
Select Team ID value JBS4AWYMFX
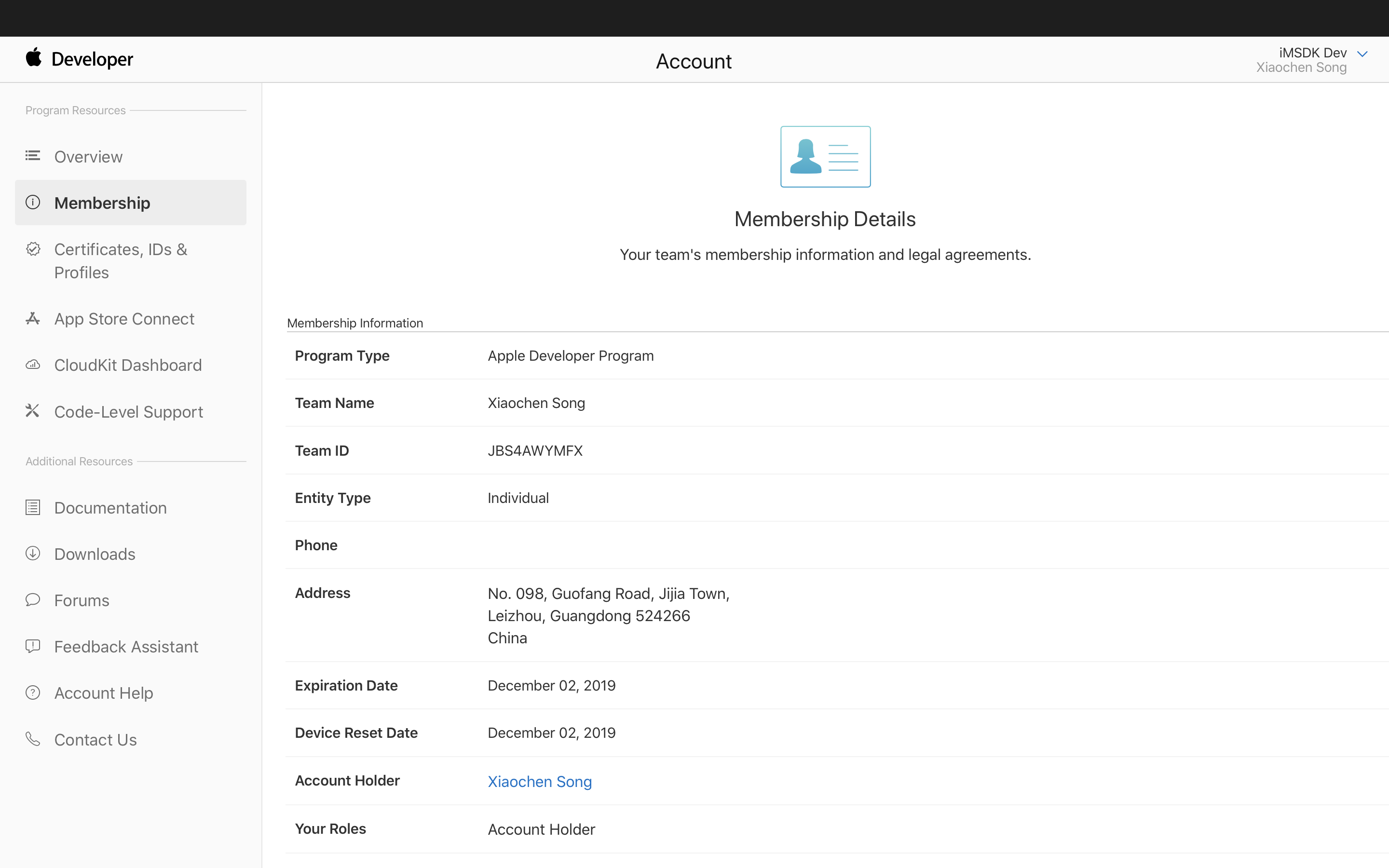(x=535, y=451)
